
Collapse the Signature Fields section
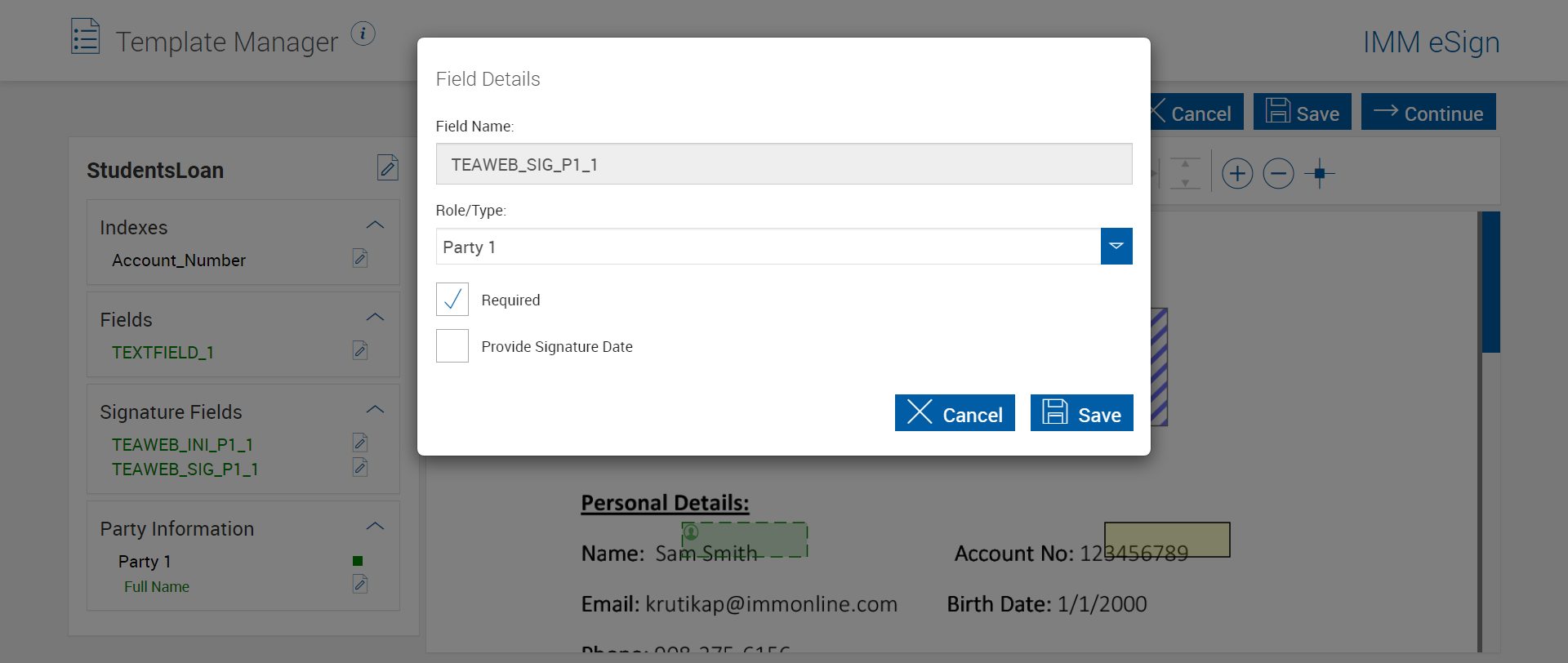[375, 410]
